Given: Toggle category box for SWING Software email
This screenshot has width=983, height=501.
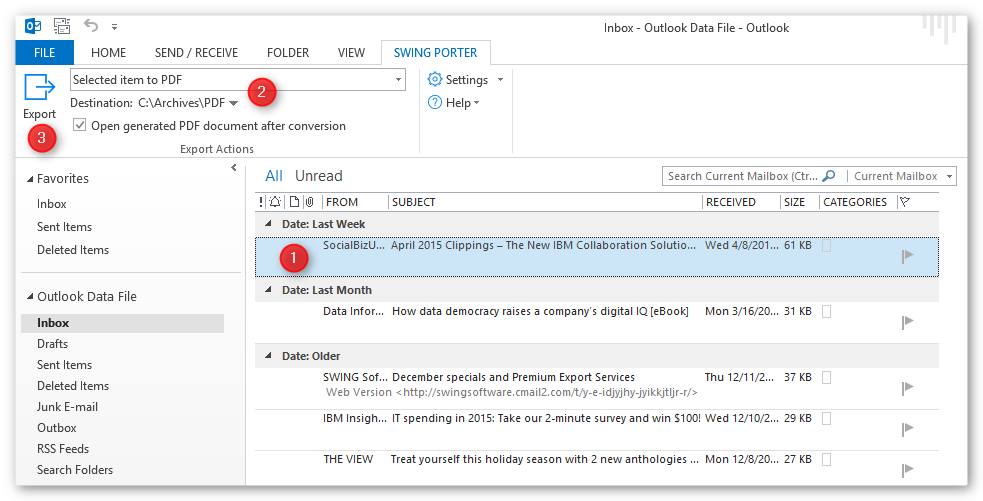Looking at the screenshot, I should tap(826, 378).
